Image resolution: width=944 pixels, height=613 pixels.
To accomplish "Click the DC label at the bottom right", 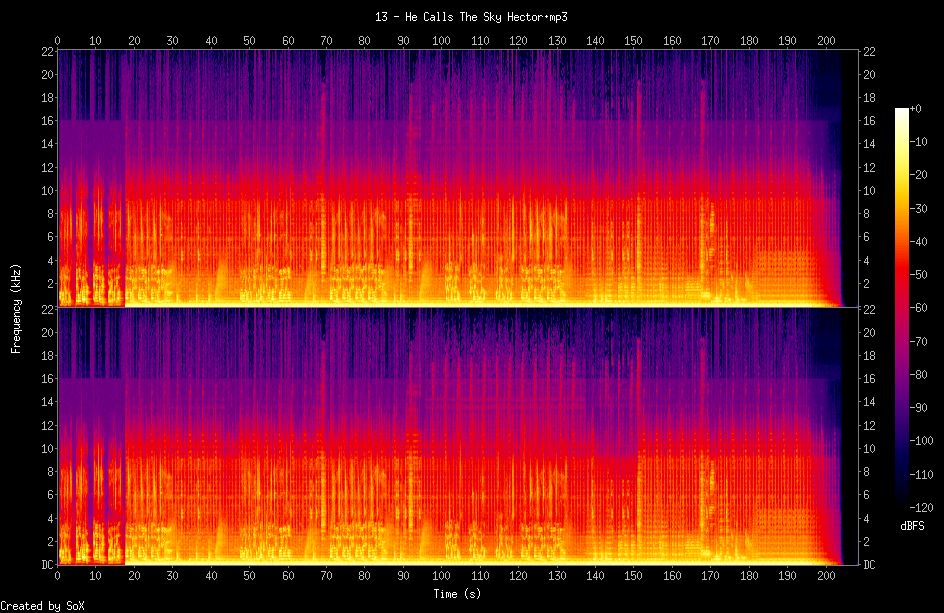I will pos(871,565).
